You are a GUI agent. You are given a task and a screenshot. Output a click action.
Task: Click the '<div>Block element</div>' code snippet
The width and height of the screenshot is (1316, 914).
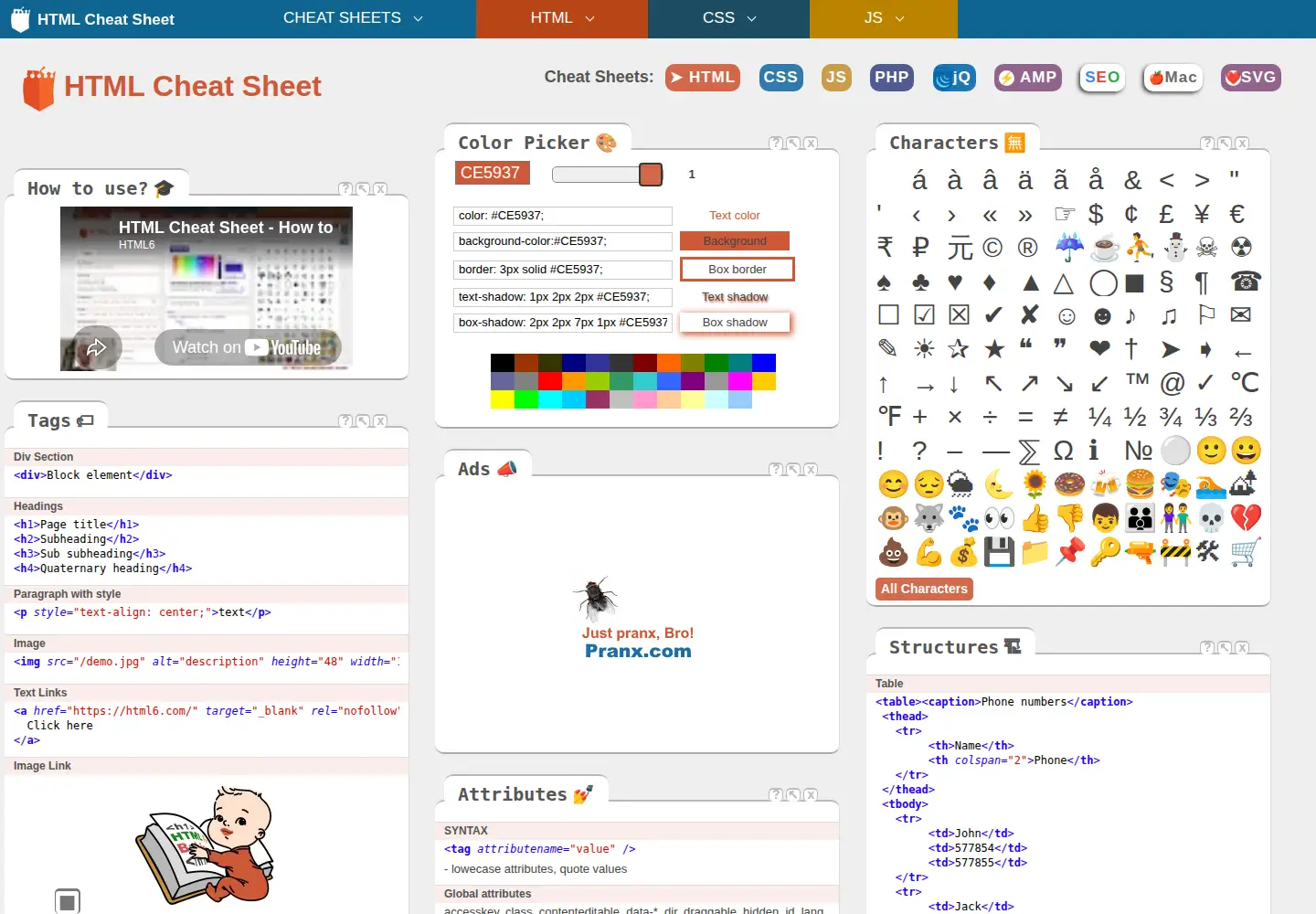pos(93,475)
